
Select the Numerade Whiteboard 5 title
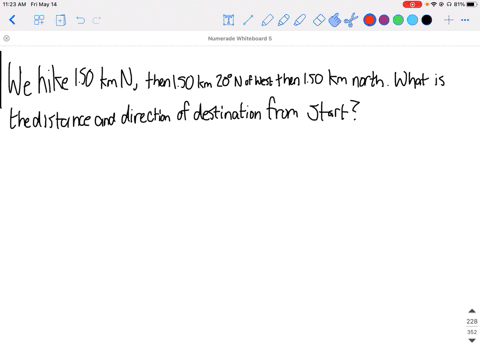[x=240, y=38]
